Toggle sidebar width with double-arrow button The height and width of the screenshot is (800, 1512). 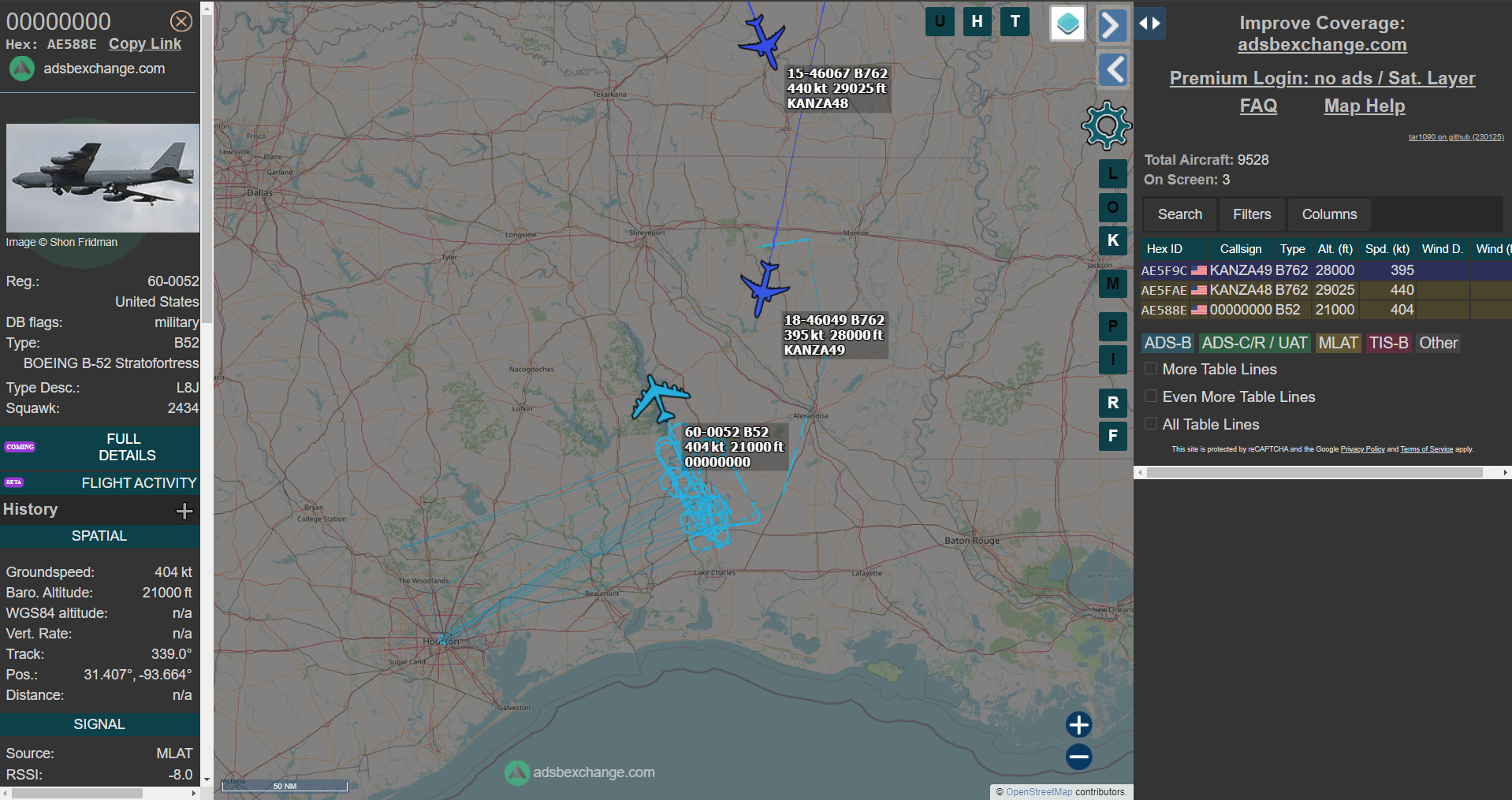[x=1149, y=23]
